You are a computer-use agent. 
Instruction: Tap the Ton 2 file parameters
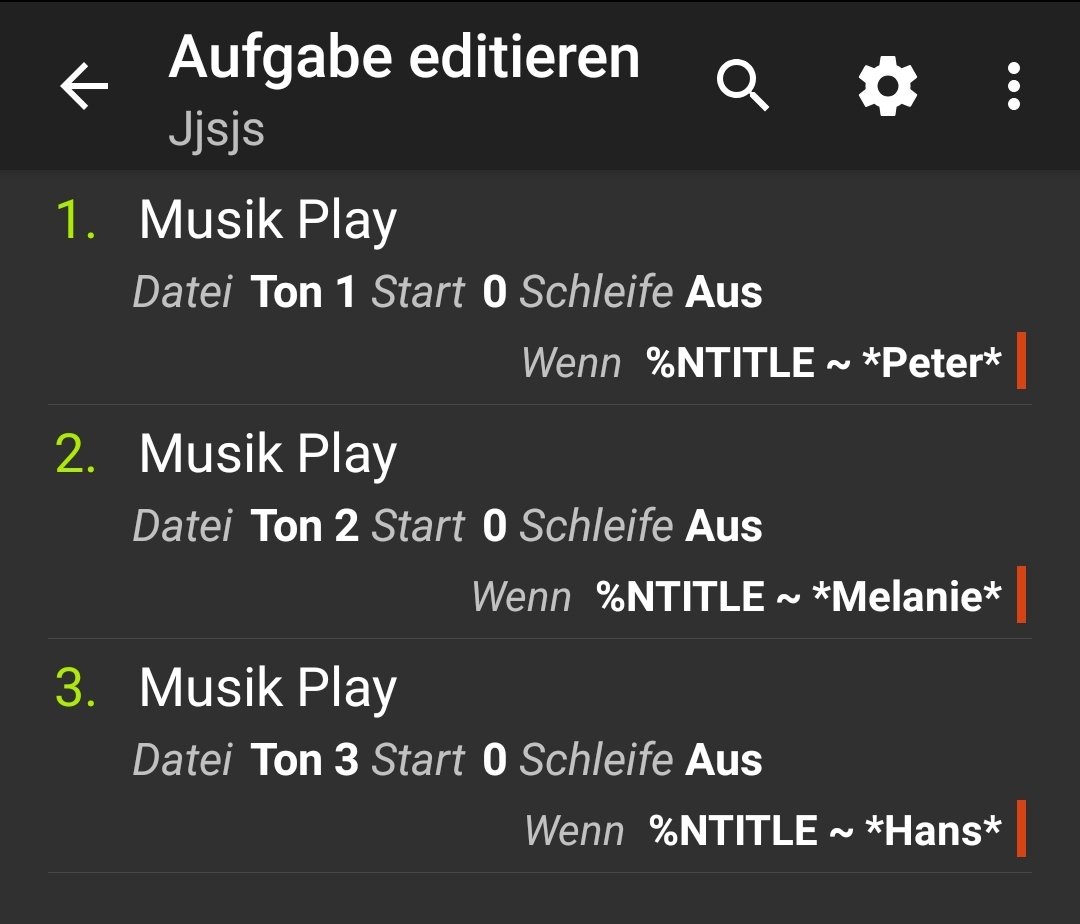448,526
